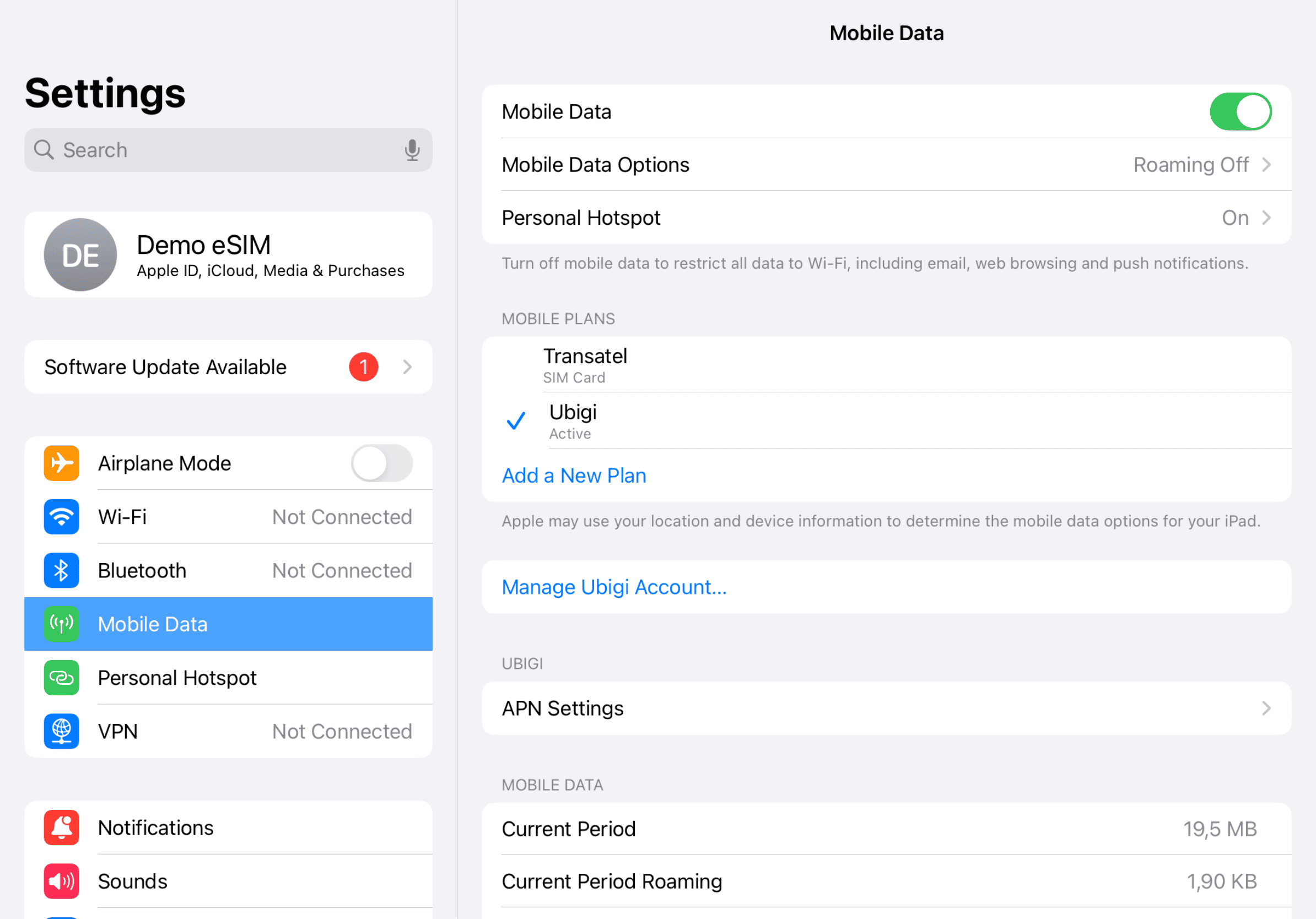Tap the Sounds speaker icon
The image size is (1316, 919).
[61, 881]
